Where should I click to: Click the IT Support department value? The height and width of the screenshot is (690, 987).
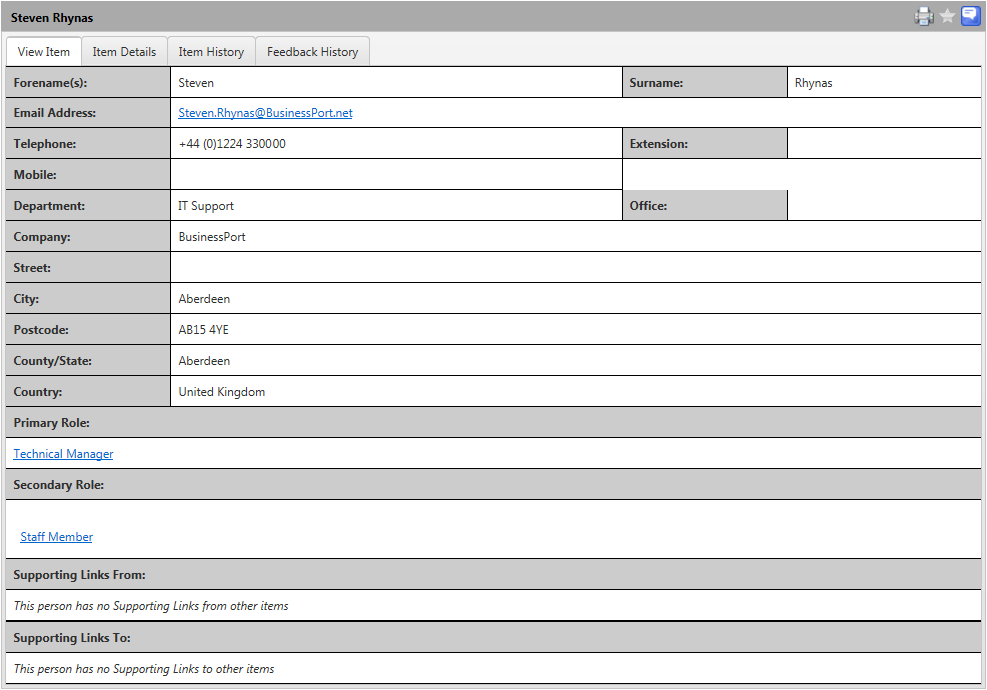pos(206,206)
